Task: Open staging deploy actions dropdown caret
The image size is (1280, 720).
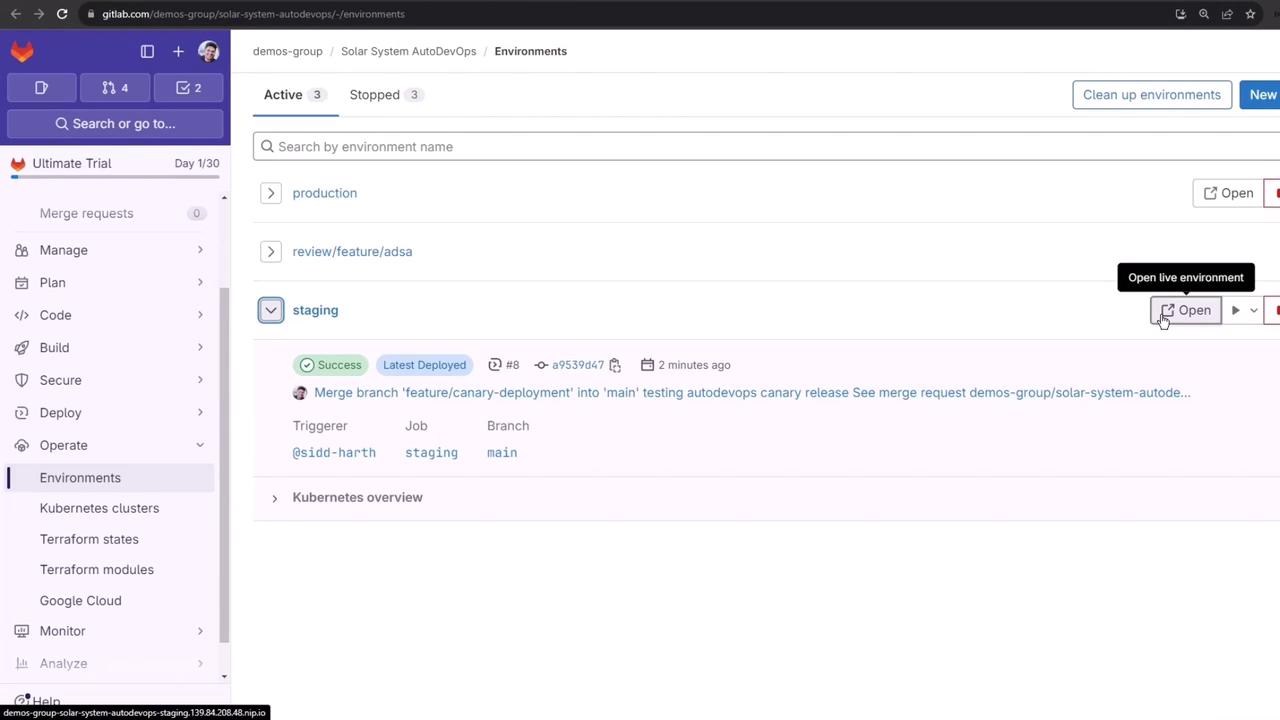Action: tap(1253, 310)
